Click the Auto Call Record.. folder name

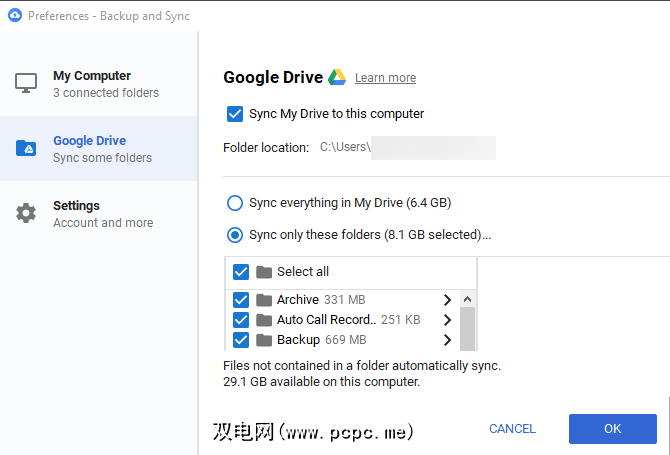[x=326, y=320]
